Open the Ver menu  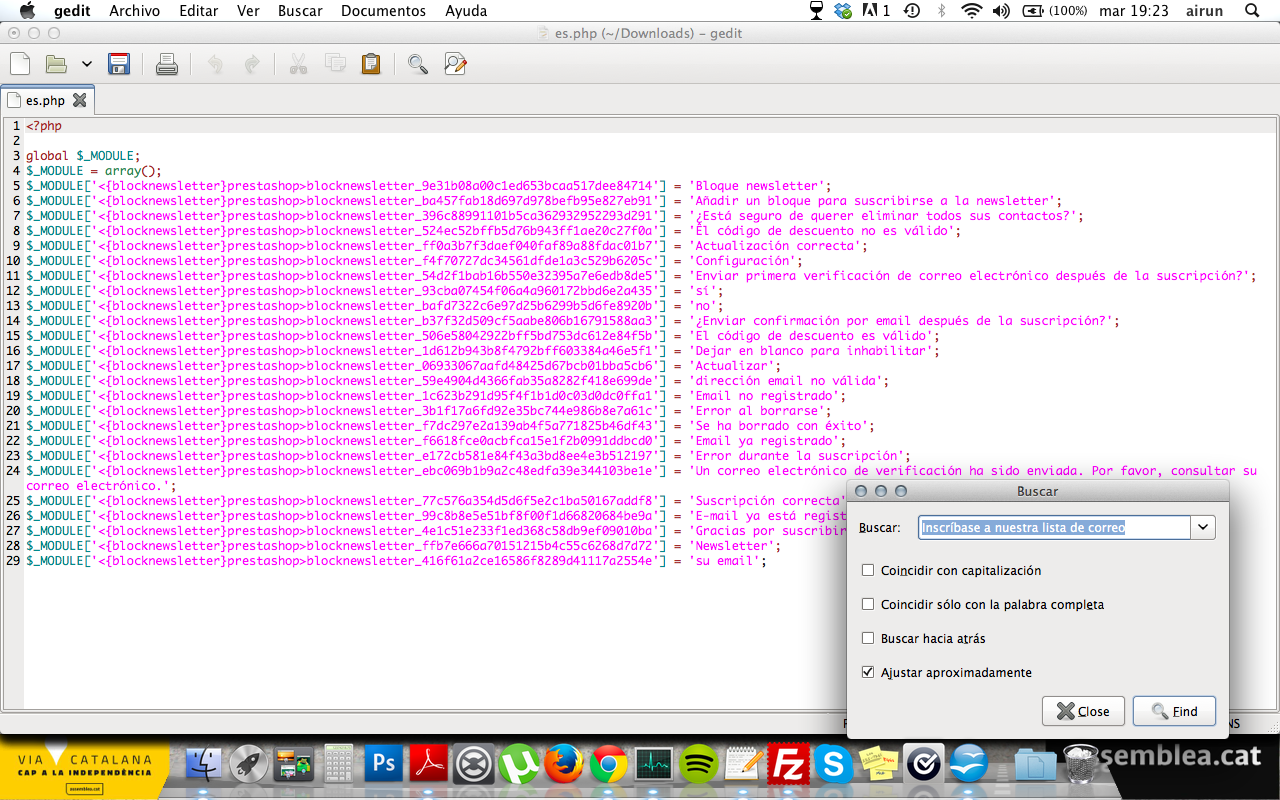coord(248,11)
